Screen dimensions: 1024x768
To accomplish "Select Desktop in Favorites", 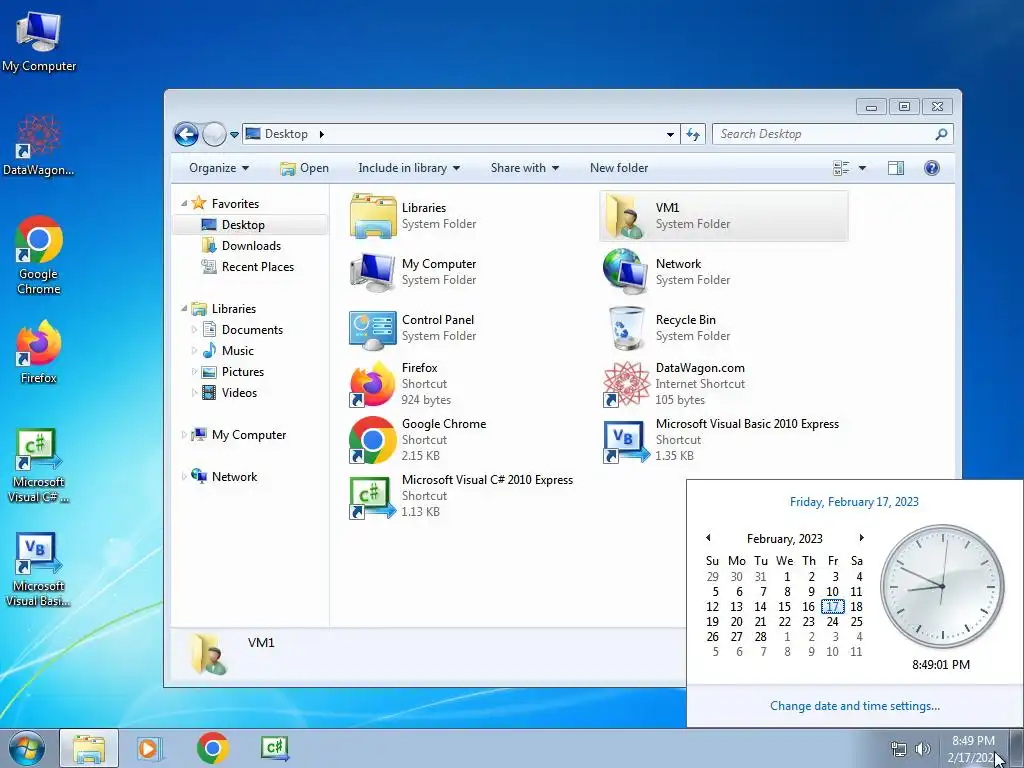I will (x=250, y=225).
